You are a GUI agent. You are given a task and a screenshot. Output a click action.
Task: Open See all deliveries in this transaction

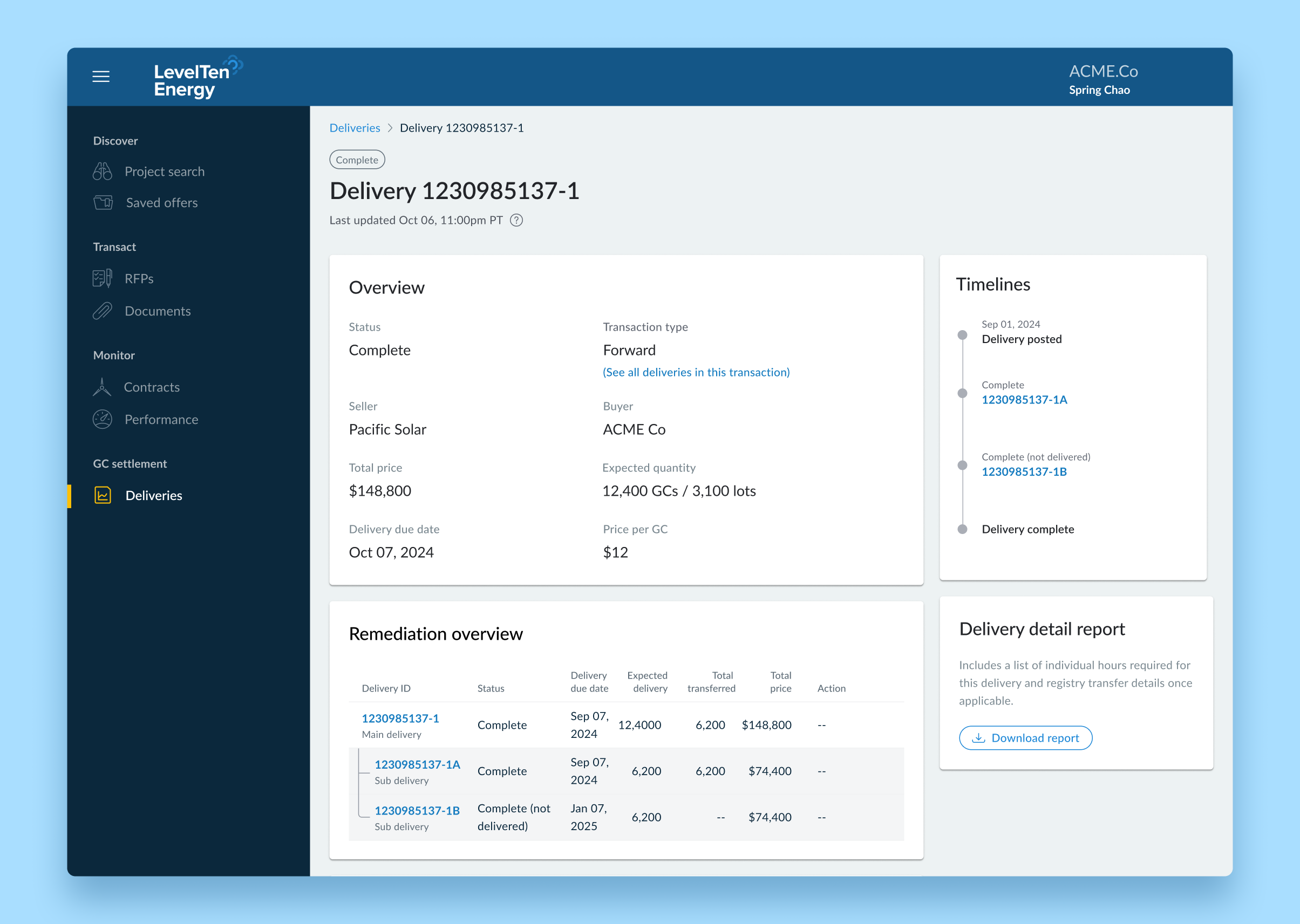tap(696, 372)
